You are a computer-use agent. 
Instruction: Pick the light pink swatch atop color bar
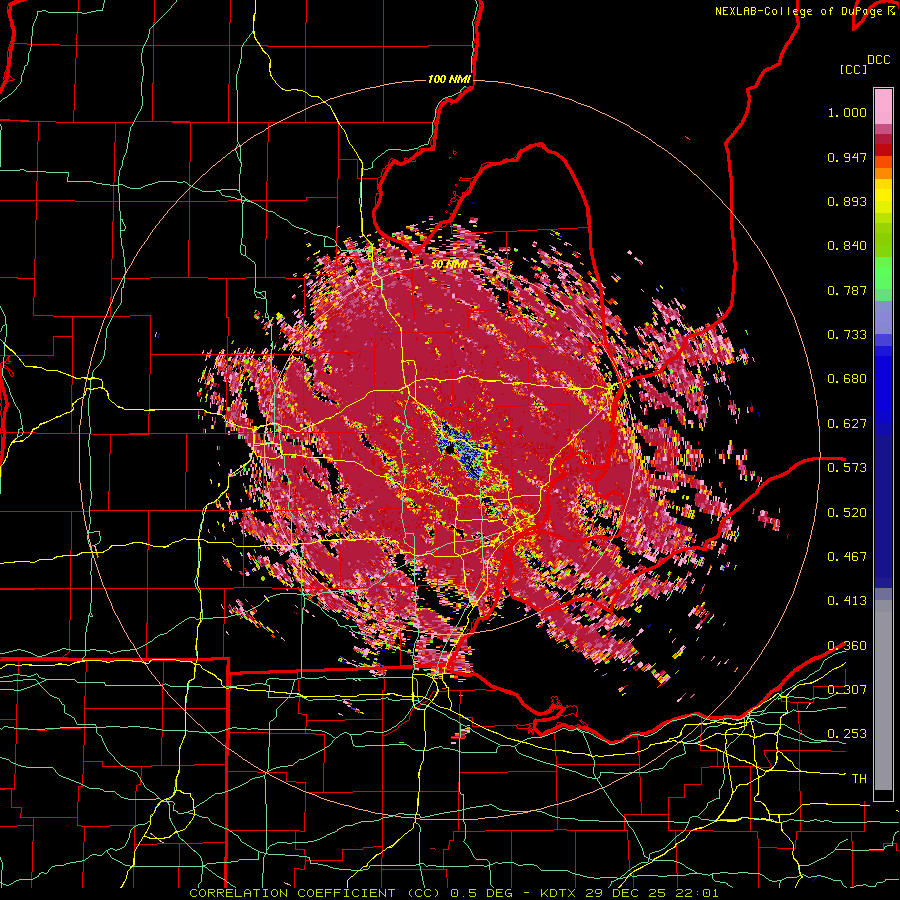(x=883, y=106)
